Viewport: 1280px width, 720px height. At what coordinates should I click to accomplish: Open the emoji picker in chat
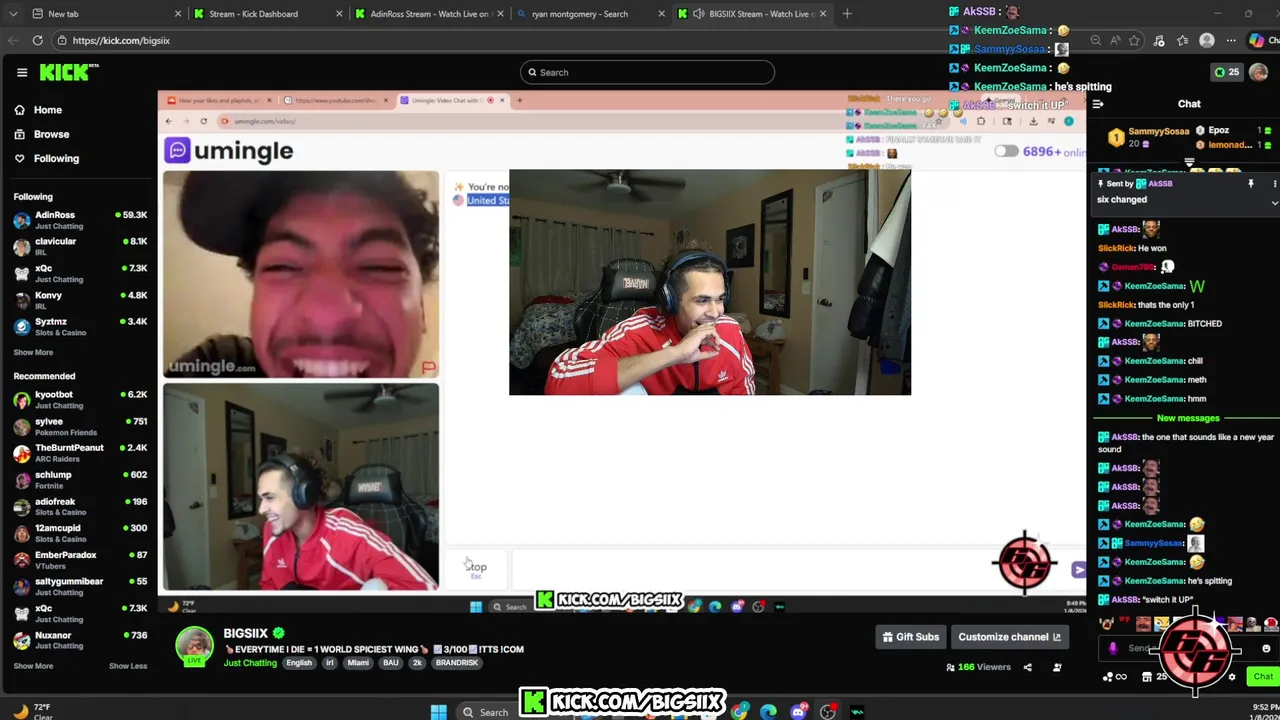pos(1266,648)
